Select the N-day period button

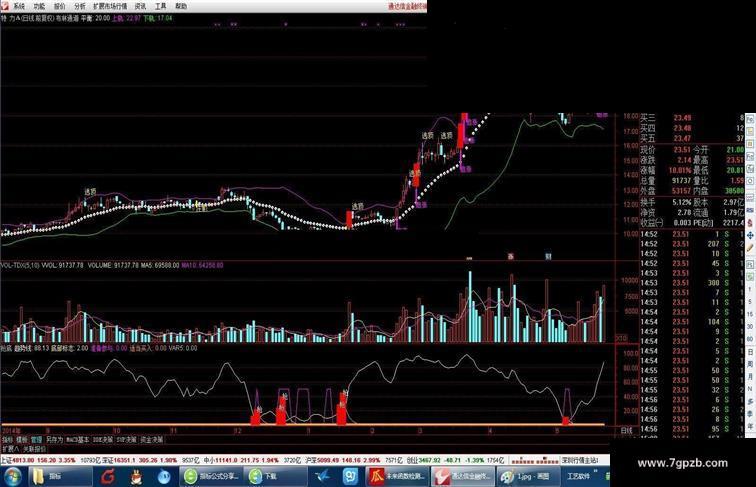pos(750,389)
